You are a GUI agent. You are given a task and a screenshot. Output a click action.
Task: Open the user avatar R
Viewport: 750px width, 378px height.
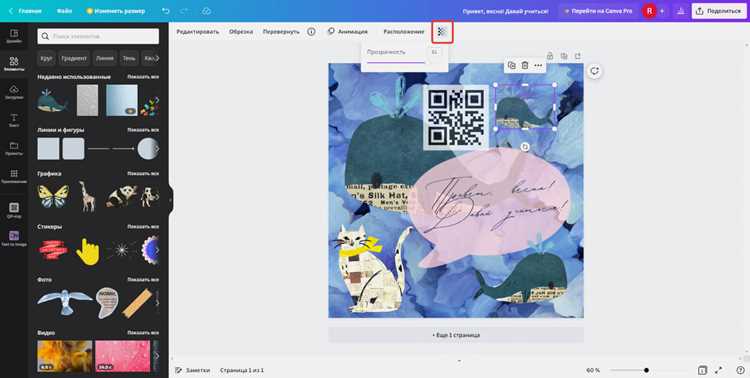click(649, 11)
